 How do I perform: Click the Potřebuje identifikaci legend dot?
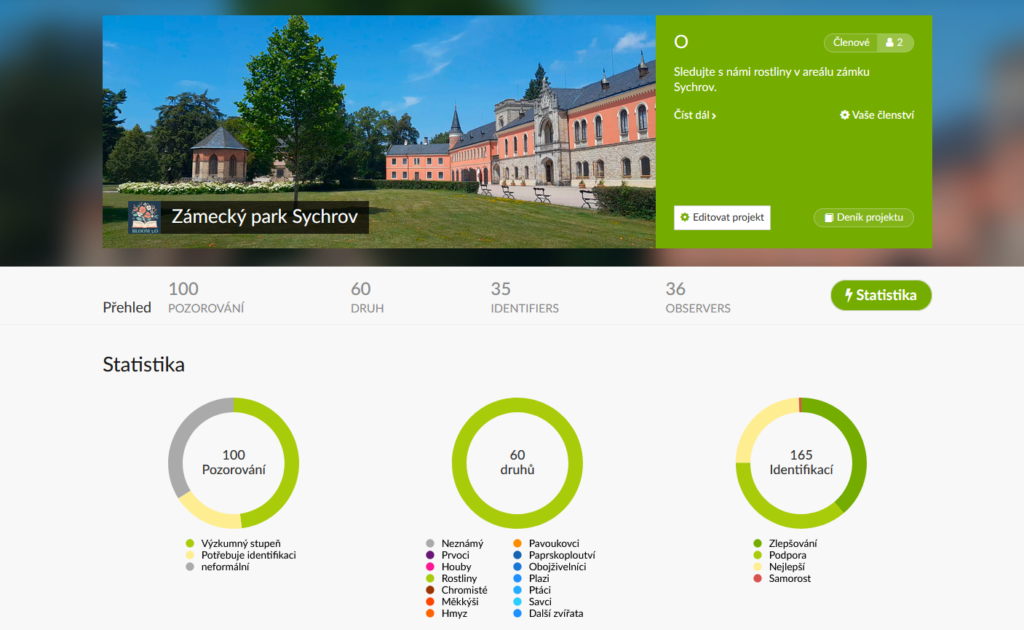coord(190,555)
